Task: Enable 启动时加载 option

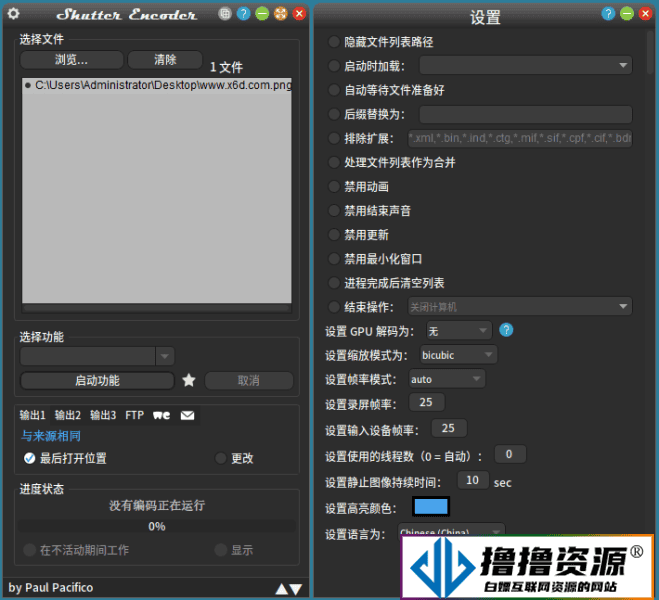Action: coord(334,66)
